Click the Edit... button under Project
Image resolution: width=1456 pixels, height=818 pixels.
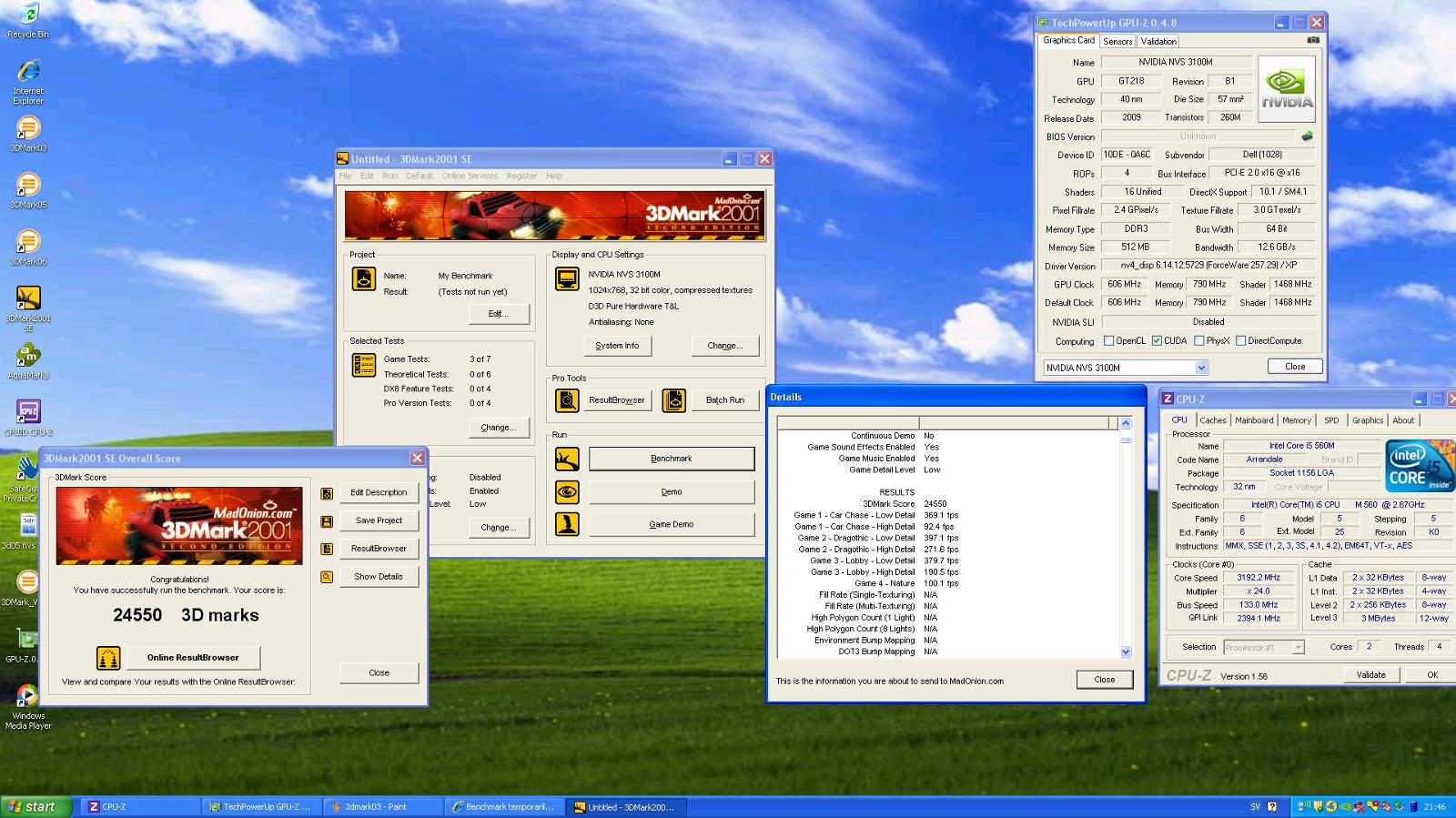[x=498, y=314]
